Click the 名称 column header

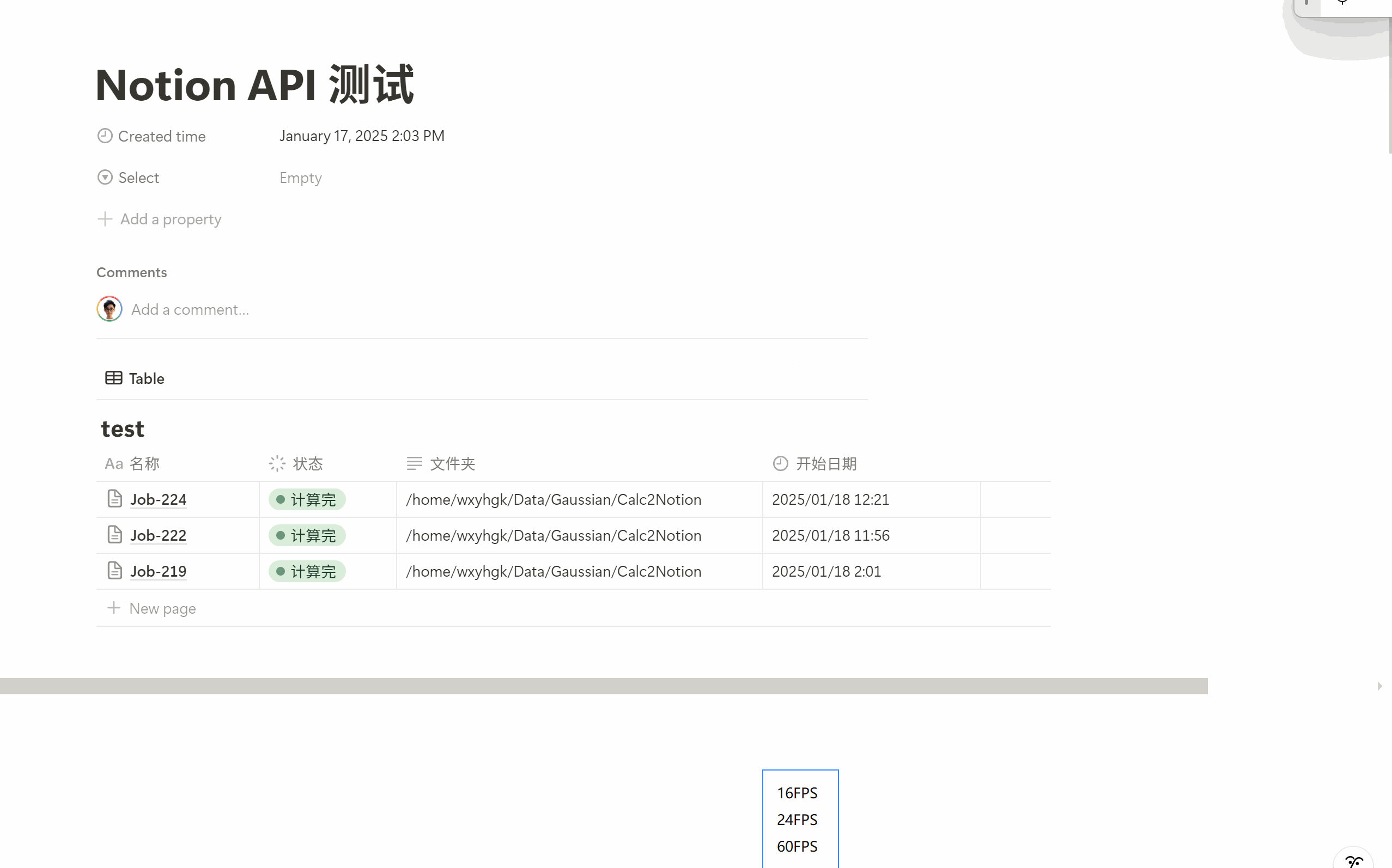tap(178, 463)
